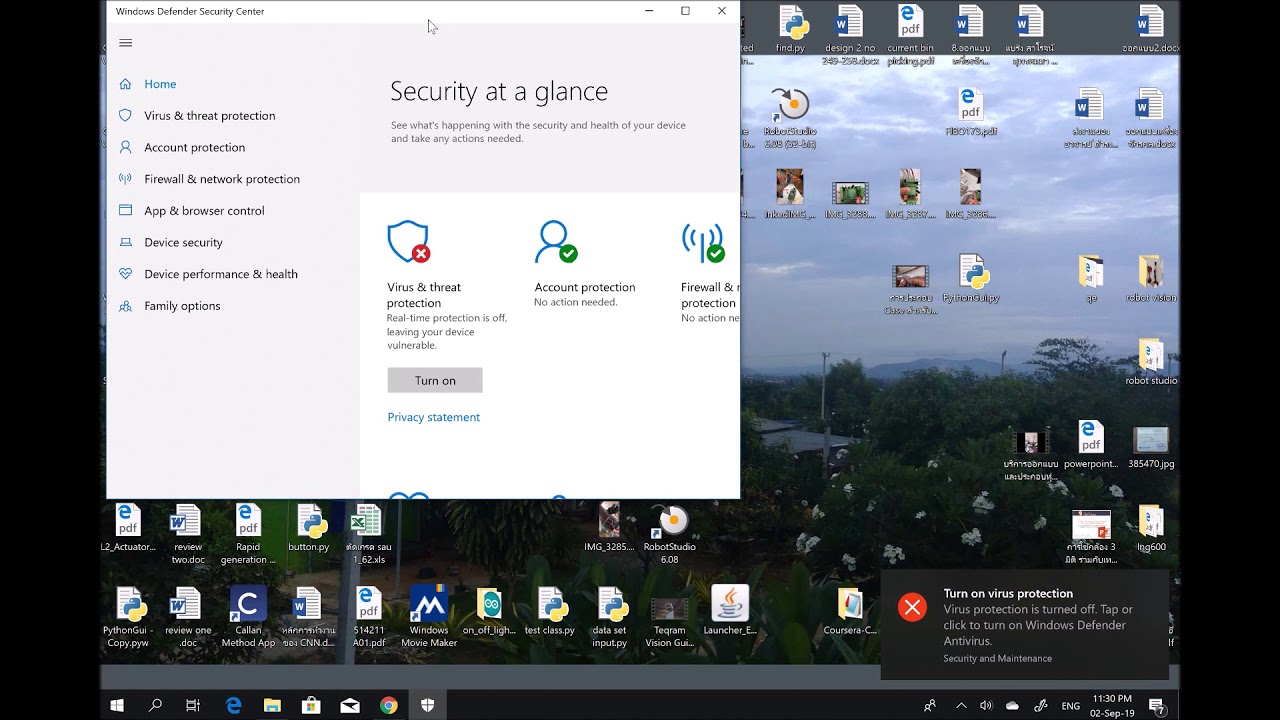
Task: Click Windows Defender shield on taskbar
Action: 428,705
